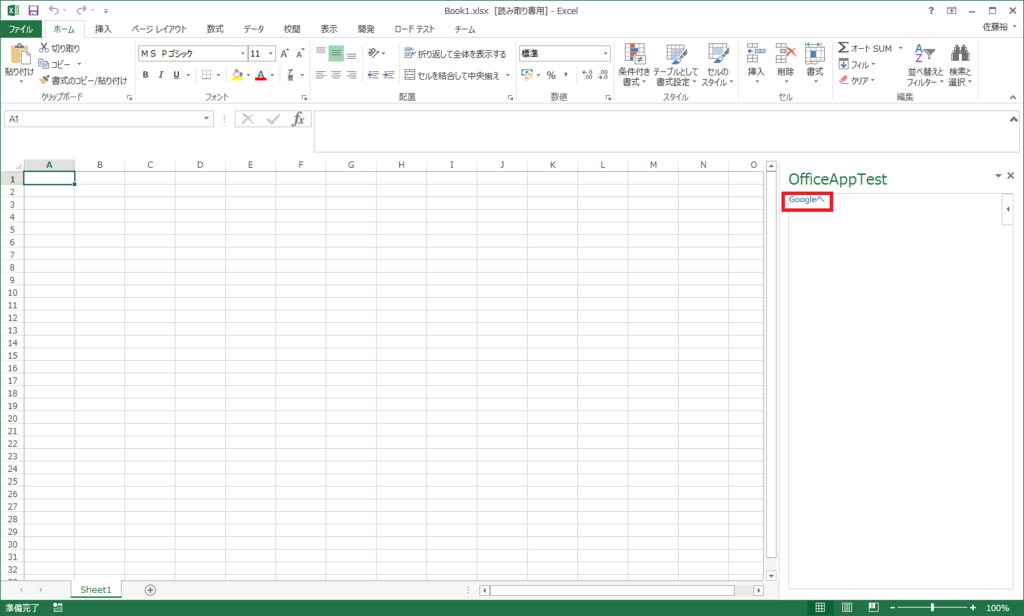The image size is (1024, 616).
Task: Open the font name dropdown
Action: click(243, 53)
